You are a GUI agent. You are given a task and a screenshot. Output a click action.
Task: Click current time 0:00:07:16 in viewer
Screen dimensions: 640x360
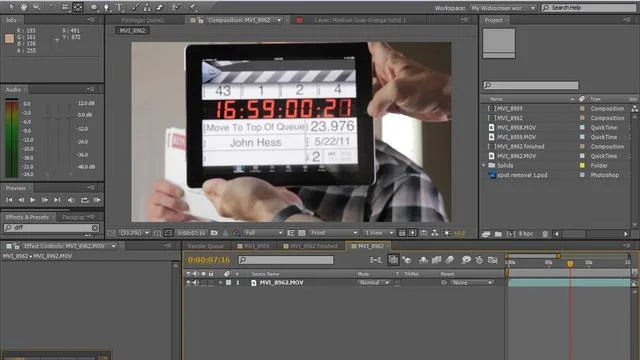click(191, 233)
